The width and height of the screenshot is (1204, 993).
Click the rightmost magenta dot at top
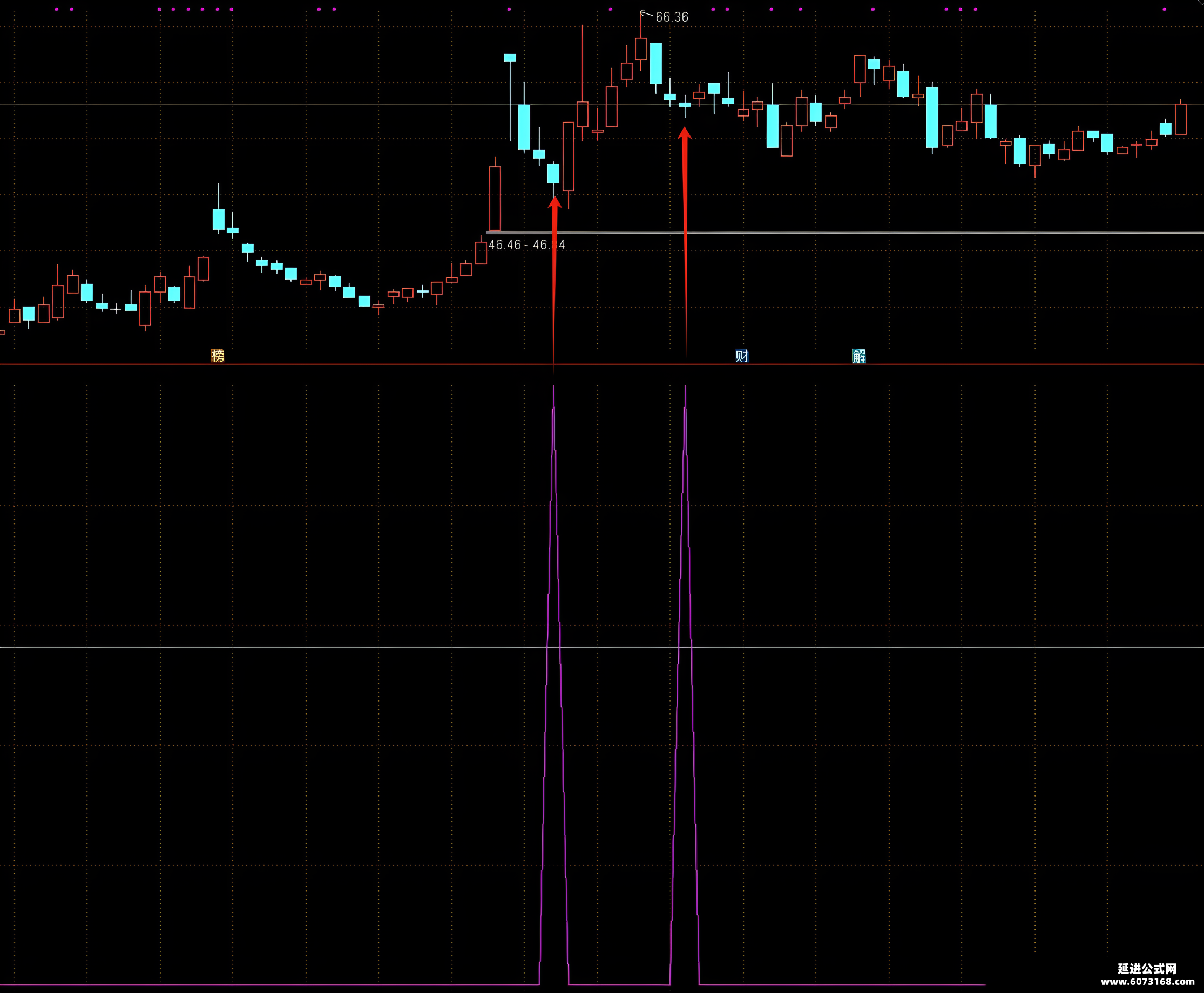pos(1165,9)
